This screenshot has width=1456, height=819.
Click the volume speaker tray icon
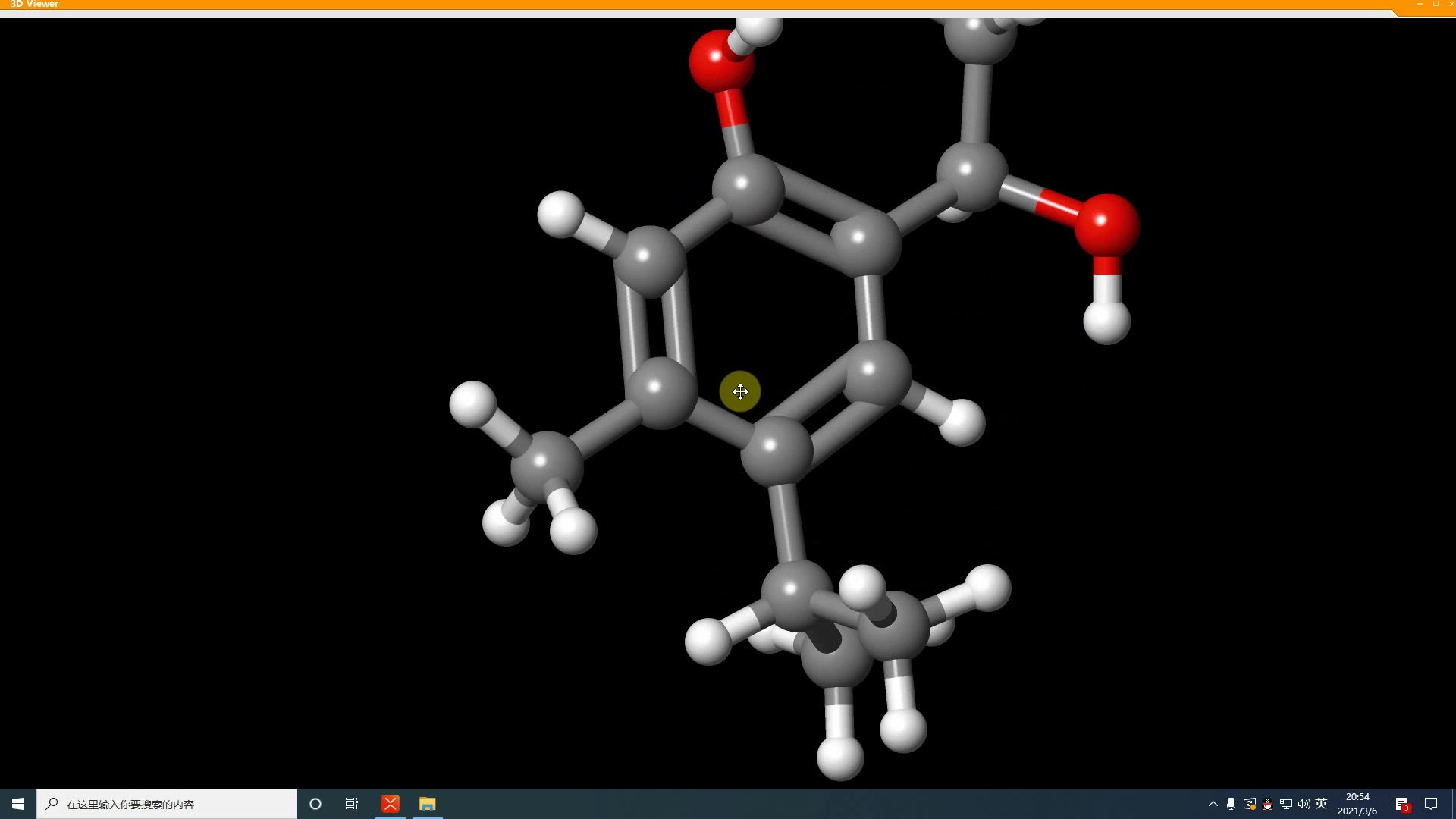click(1304, 804)
